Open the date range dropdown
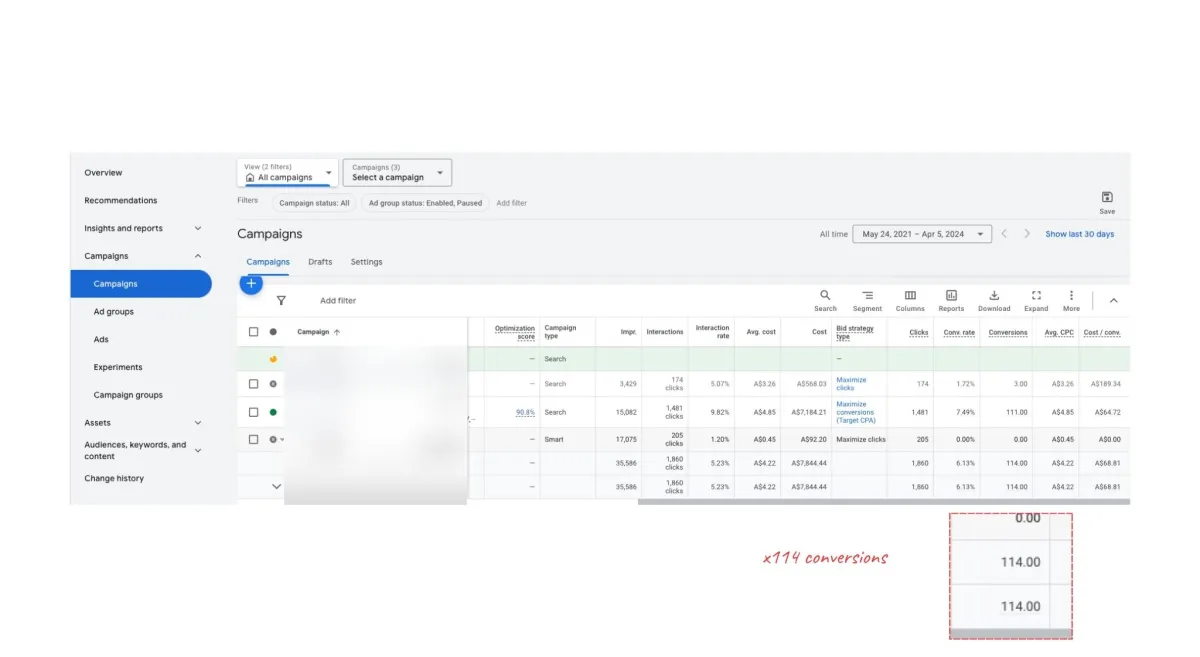Viewport: 1200px width, 657px height. click(922, 234)
